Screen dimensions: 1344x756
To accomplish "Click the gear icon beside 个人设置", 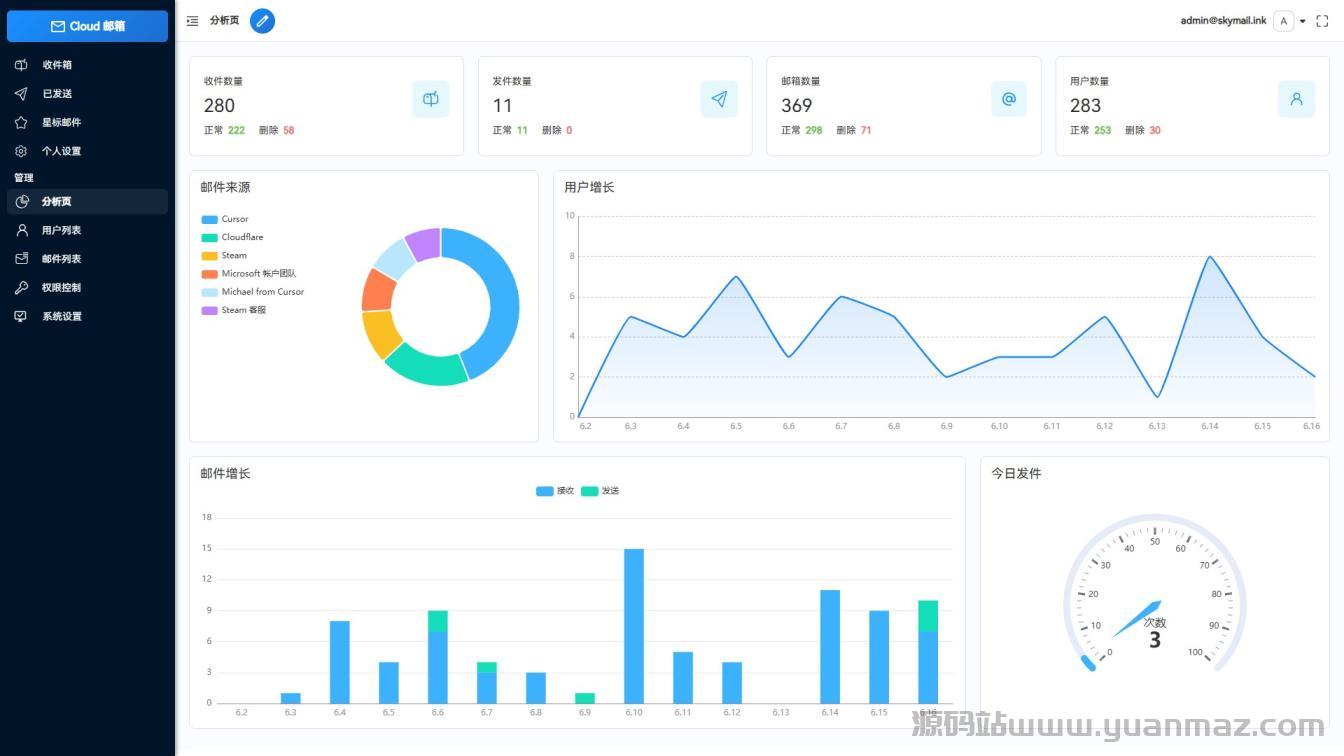I will 21,151.
